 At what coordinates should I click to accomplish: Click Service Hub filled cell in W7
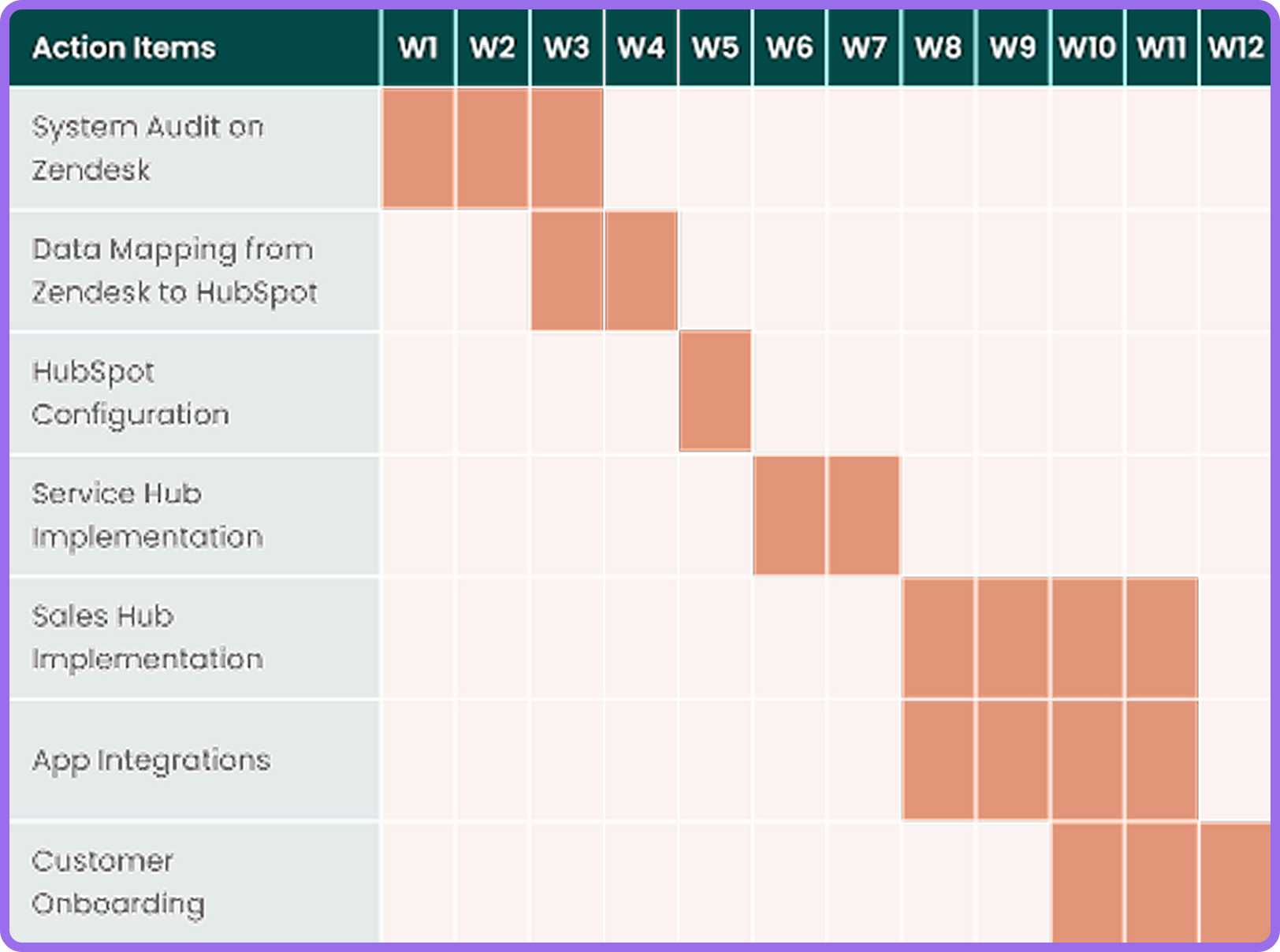(x=864, y=515)
